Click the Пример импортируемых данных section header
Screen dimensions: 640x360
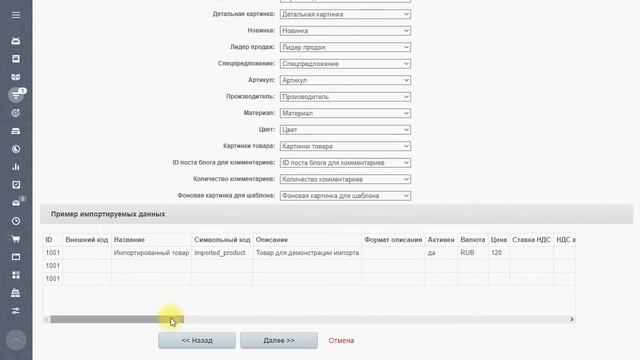(x=336, y=214)
